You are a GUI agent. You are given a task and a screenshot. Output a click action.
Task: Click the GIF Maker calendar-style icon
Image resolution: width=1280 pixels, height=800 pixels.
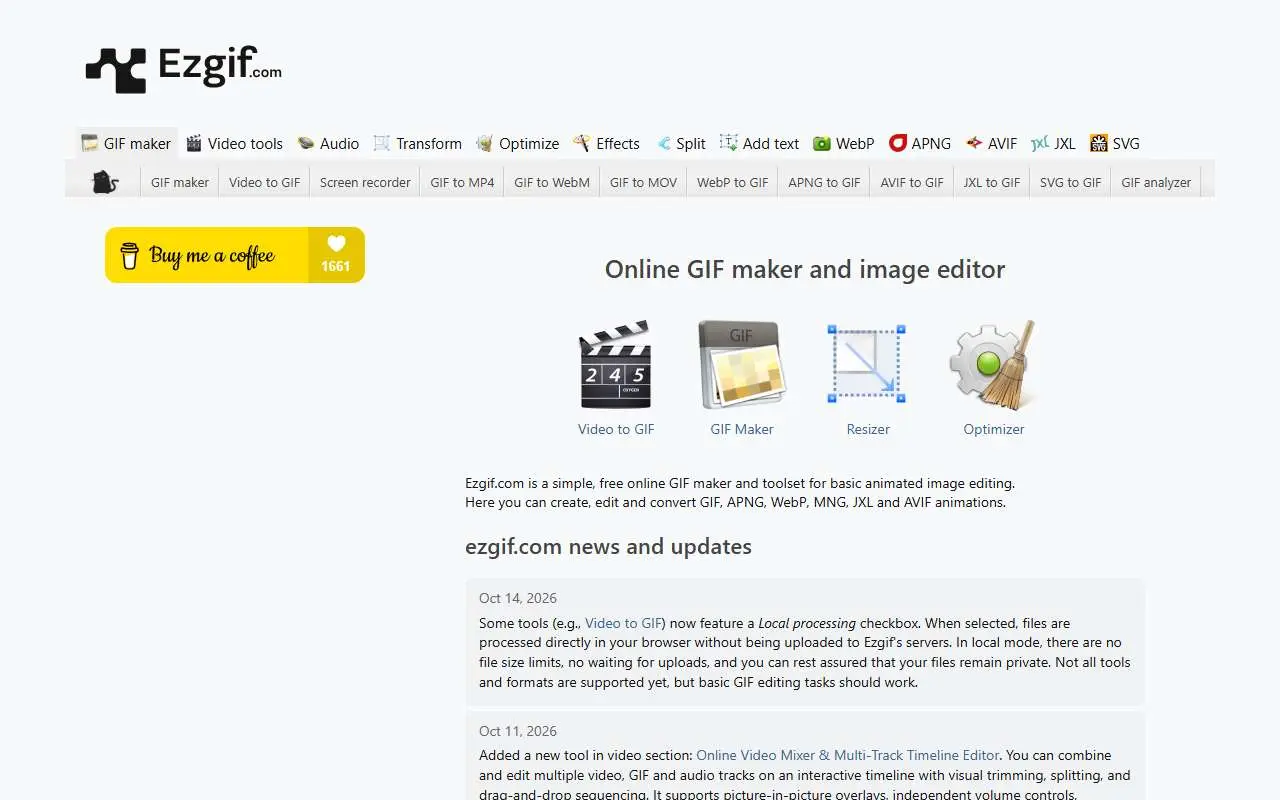742,365
